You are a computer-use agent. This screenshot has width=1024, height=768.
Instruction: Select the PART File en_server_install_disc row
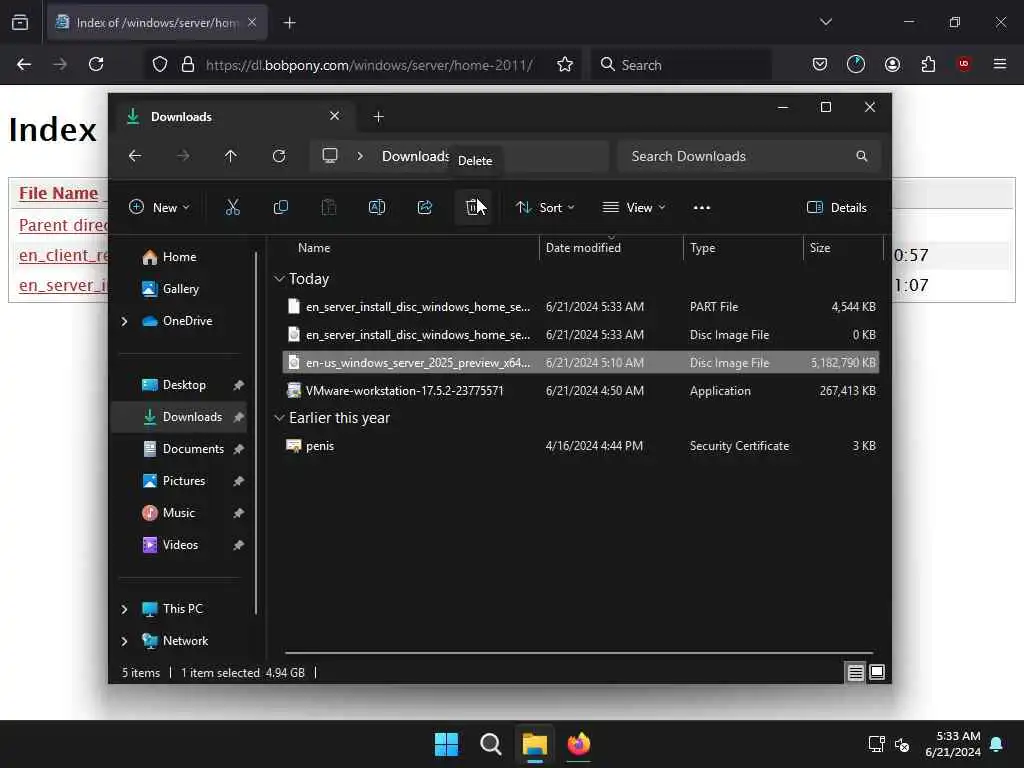(x=581, y=307)
